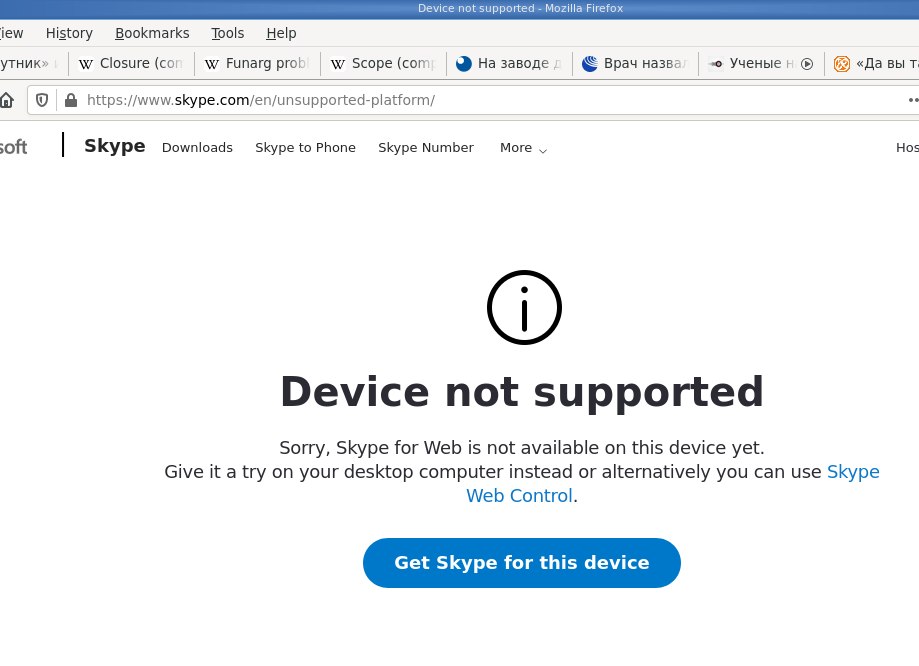Open Skype Number page
The width and height of the screenshot is (919, 666).
click(x=426, y=148)
